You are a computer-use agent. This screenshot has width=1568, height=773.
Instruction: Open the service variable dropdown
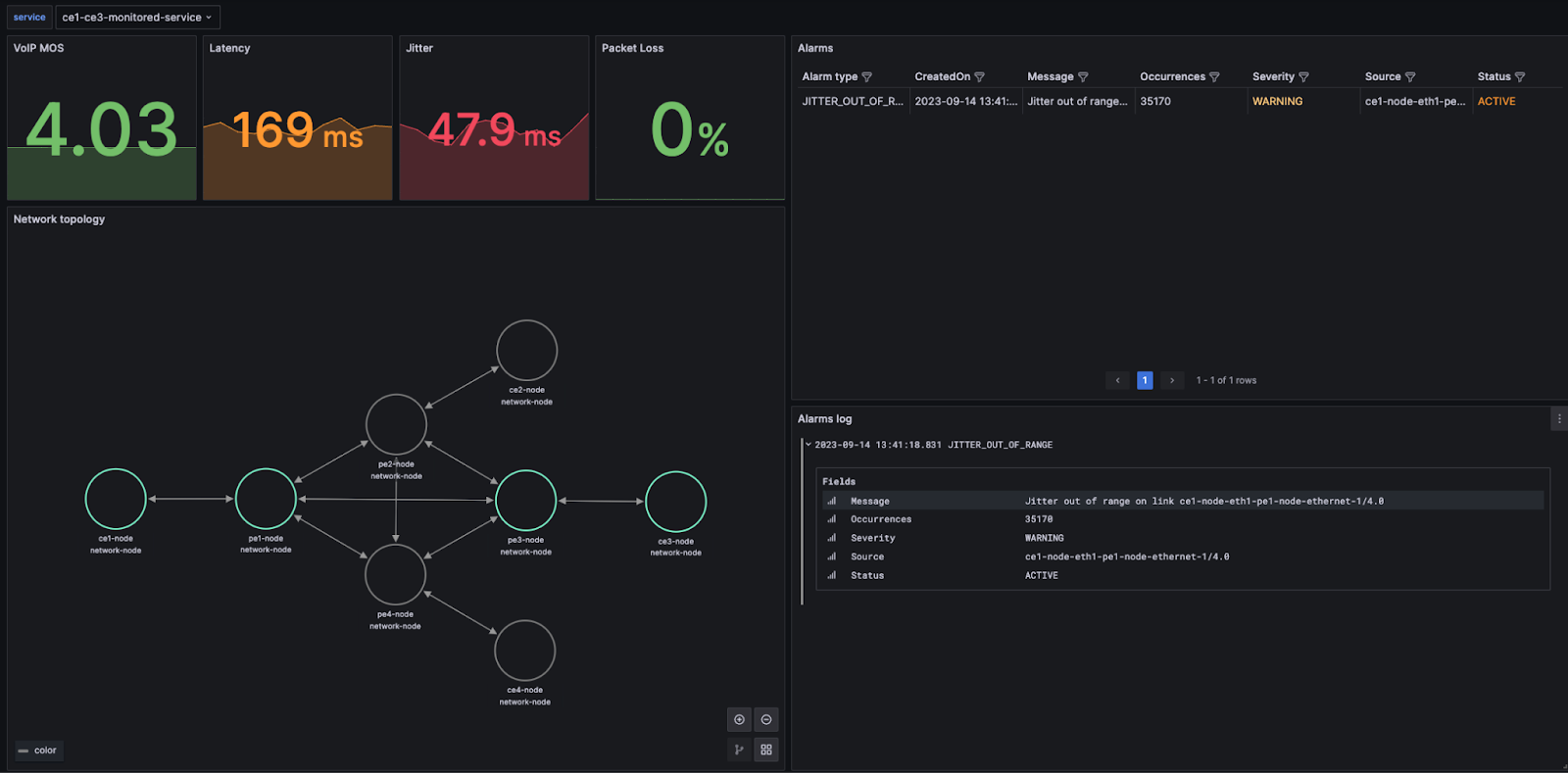coord(138,17)
